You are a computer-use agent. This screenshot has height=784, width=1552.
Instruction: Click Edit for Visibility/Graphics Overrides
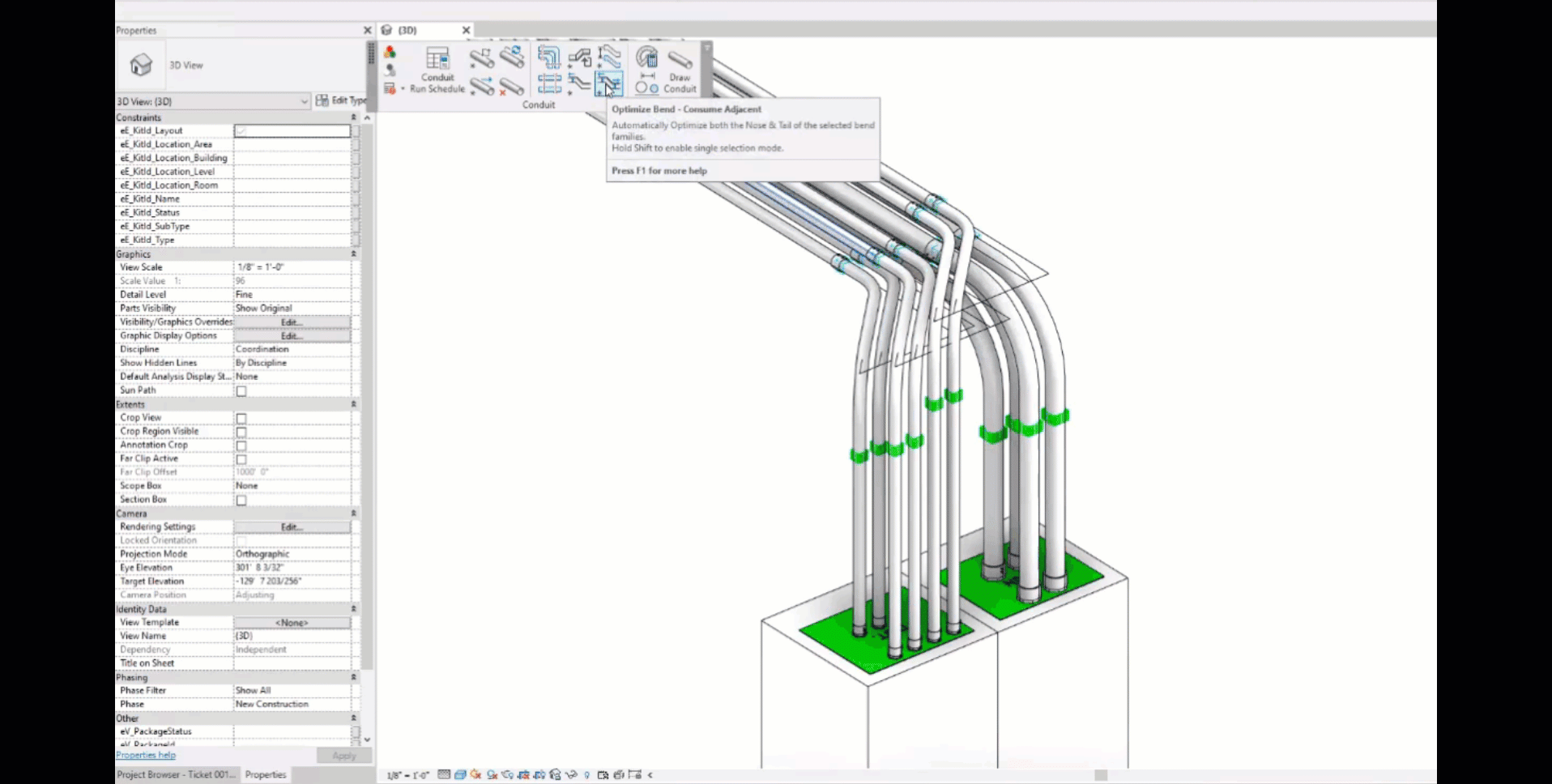292,322
